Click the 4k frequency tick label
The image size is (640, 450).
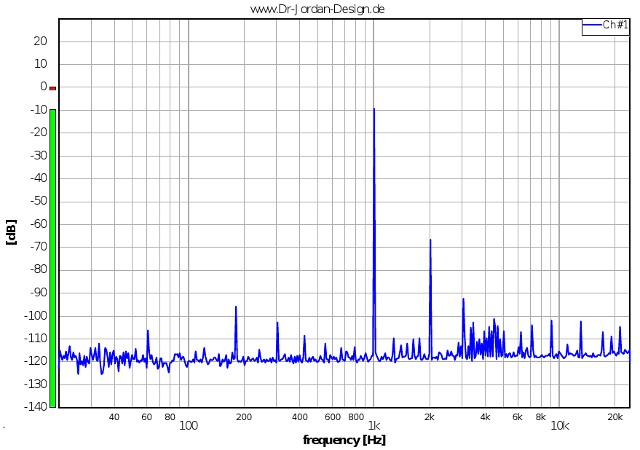[485, 417]
